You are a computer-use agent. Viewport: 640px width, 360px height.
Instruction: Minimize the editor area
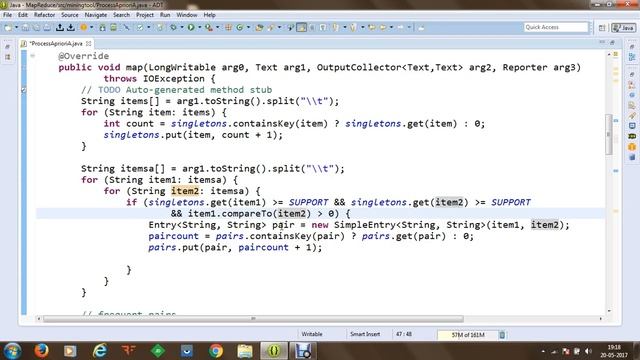[x=602, y=42]
